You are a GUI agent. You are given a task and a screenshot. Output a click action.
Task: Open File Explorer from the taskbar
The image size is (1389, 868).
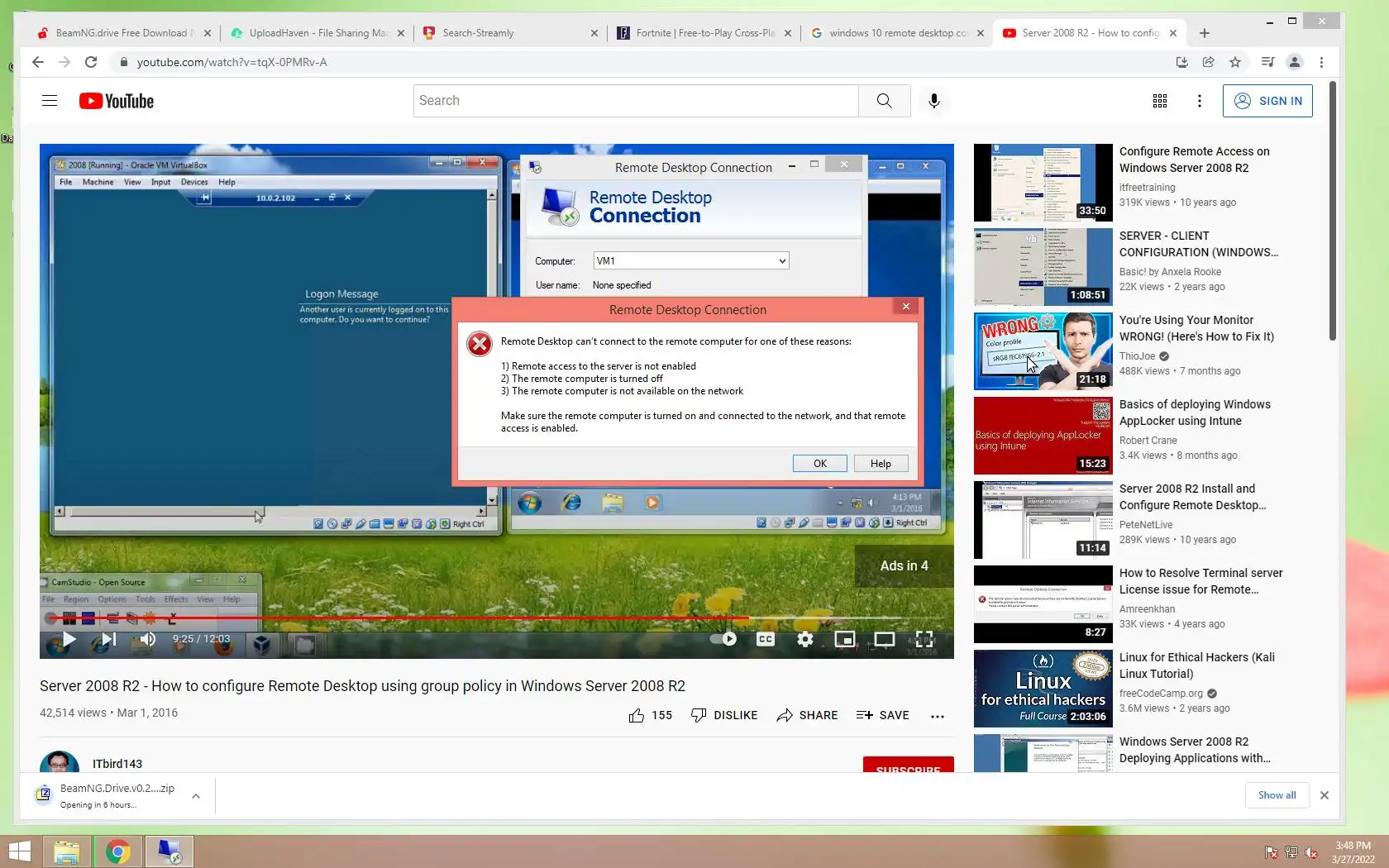[67, 851]
